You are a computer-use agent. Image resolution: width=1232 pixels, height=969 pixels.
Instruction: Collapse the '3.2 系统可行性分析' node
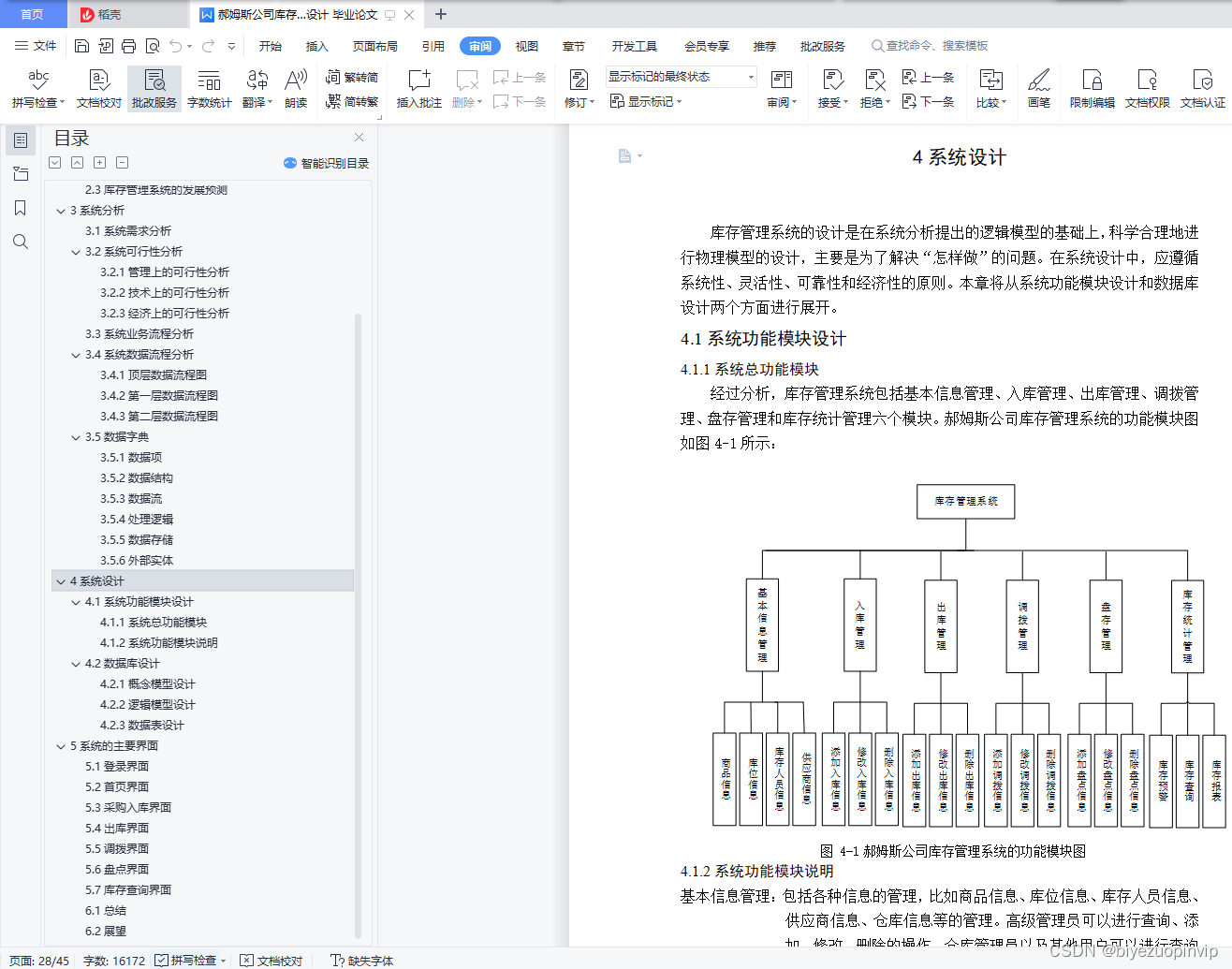point(76,252)
